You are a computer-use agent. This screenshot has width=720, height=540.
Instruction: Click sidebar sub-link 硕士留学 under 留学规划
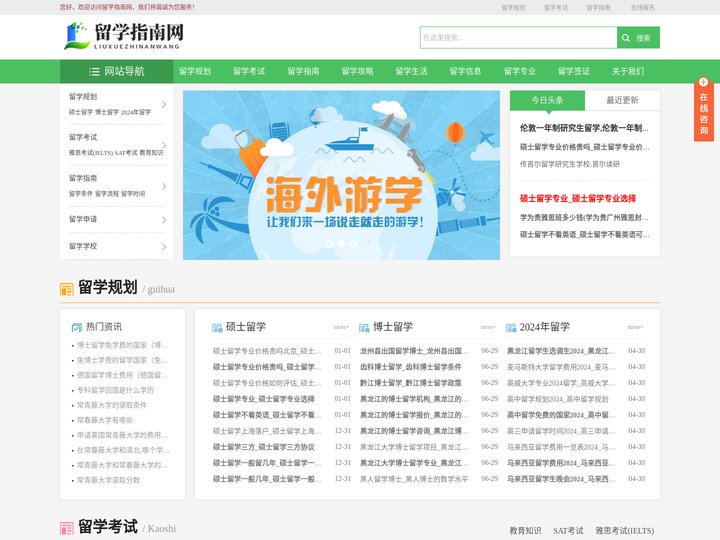point(81,112)
